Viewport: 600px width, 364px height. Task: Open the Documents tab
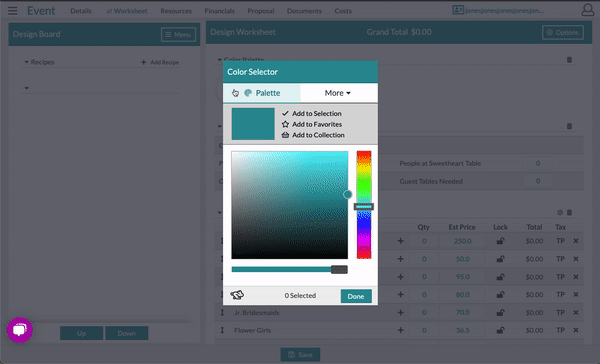coord(304,11)
